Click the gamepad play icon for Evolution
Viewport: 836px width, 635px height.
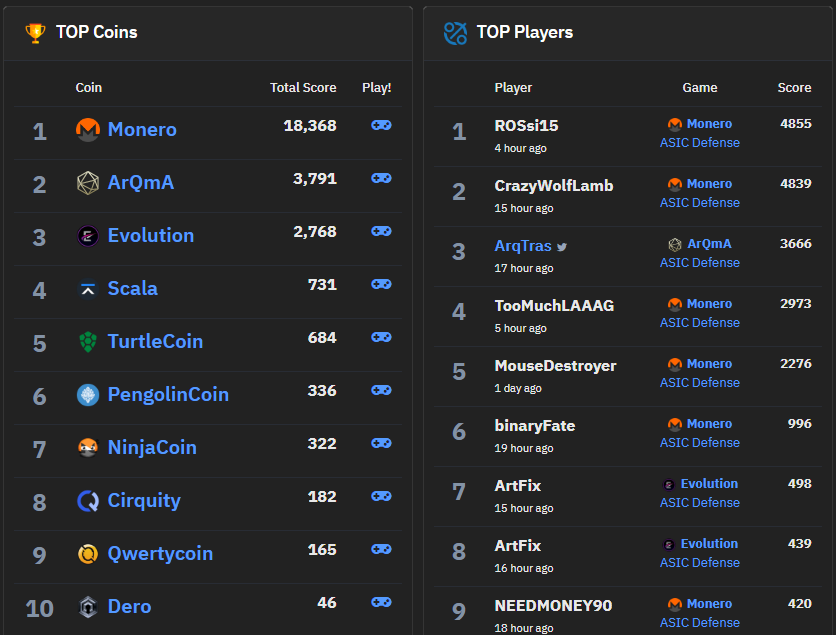[381, 231]
